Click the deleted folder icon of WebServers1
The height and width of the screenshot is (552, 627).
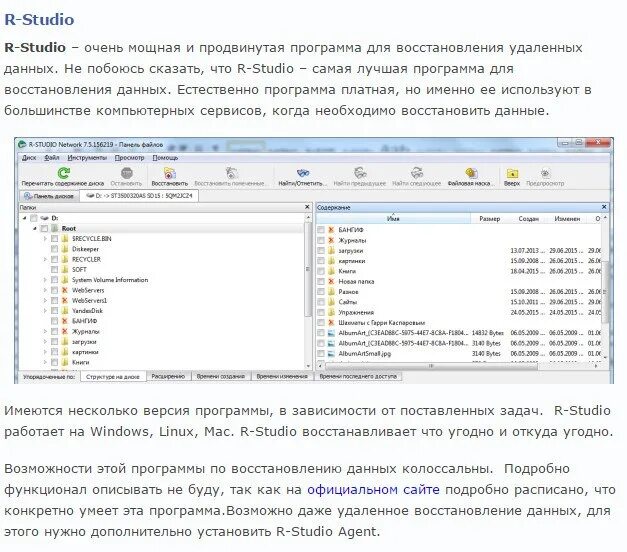[65, 300]
